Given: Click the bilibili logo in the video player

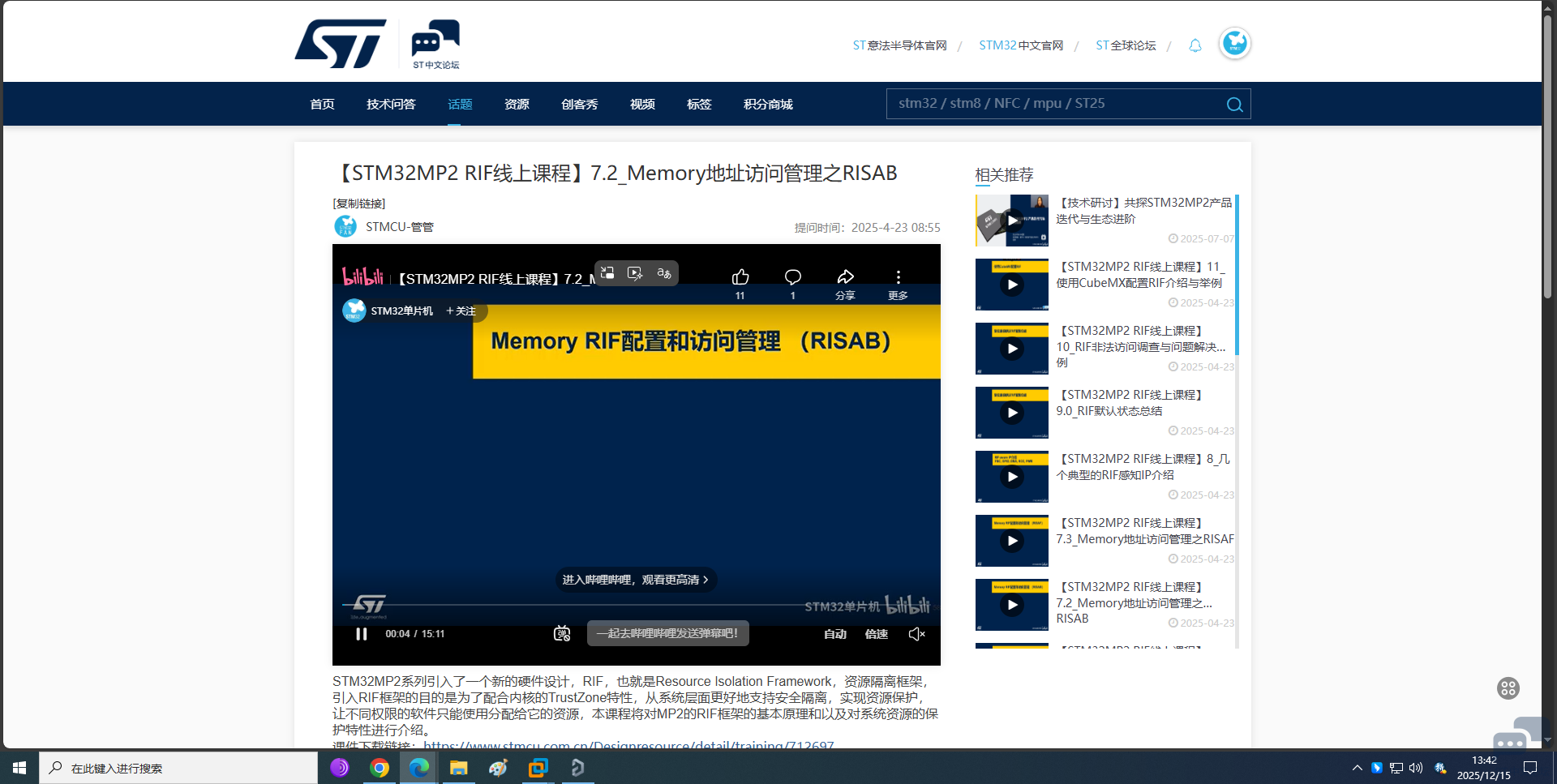Looking at the screenshot, I should pyautogui.click(x=362, y=277).
